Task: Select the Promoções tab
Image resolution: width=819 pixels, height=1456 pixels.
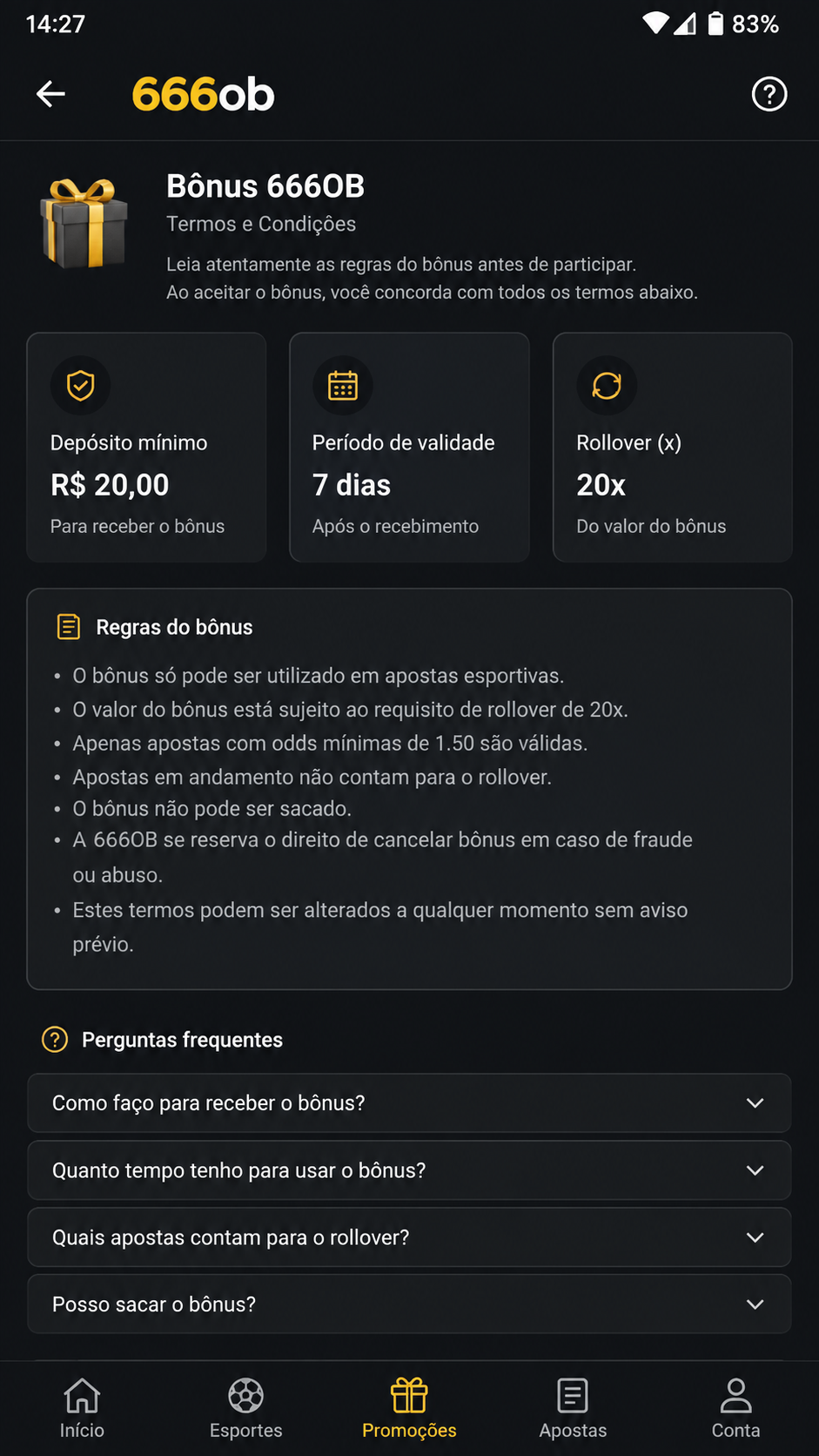Action: (409, 1408)
